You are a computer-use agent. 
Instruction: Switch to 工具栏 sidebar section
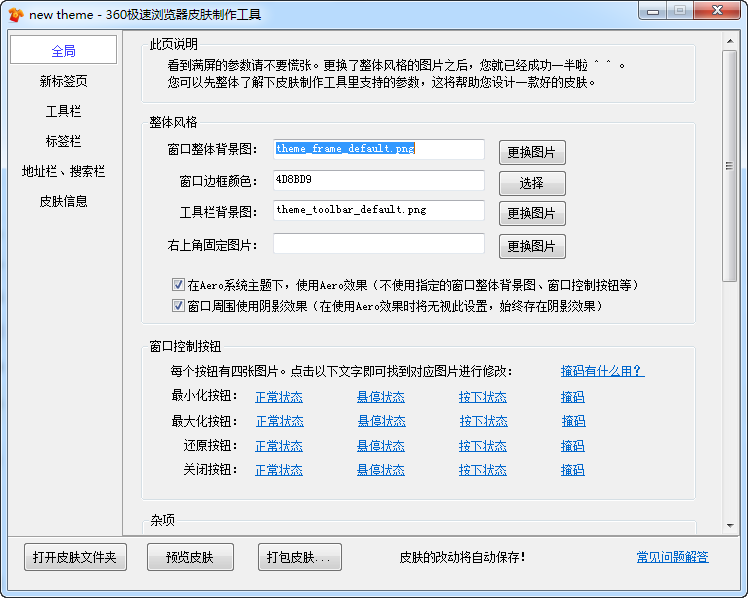(63, 111)
